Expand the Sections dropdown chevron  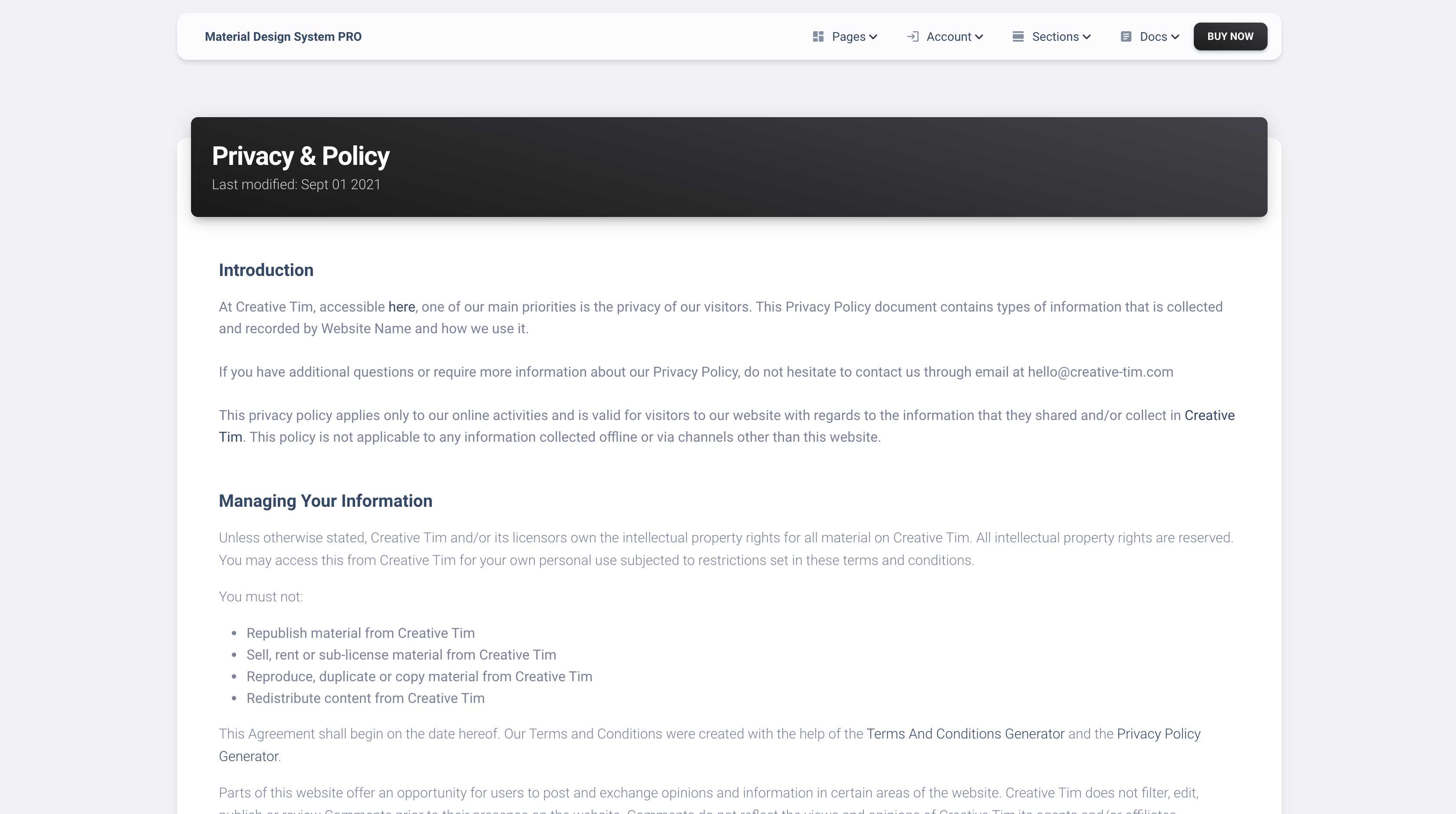pyautogui.click(x=1086, y=37)
